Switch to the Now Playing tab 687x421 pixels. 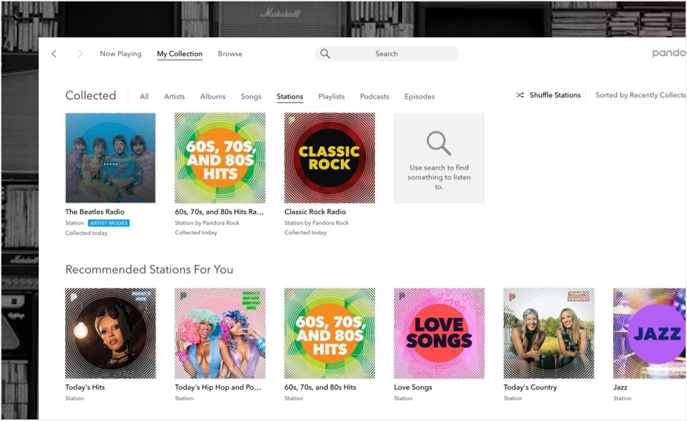120,54
